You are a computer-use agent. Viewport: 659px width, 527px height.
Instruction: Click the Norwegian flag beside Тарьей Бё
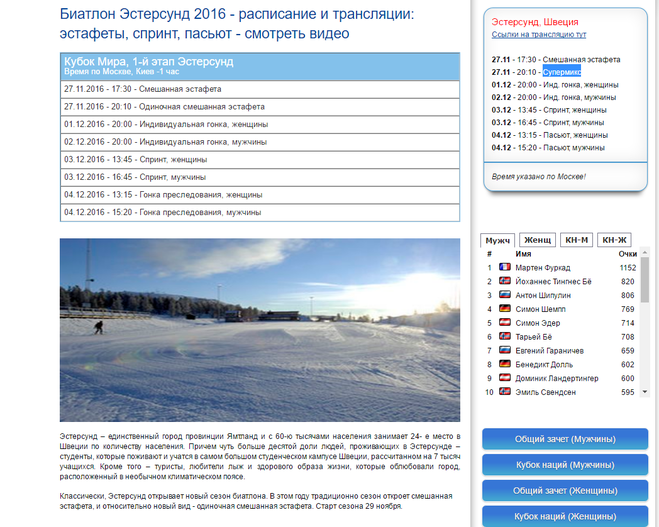[x=505, y=337]
